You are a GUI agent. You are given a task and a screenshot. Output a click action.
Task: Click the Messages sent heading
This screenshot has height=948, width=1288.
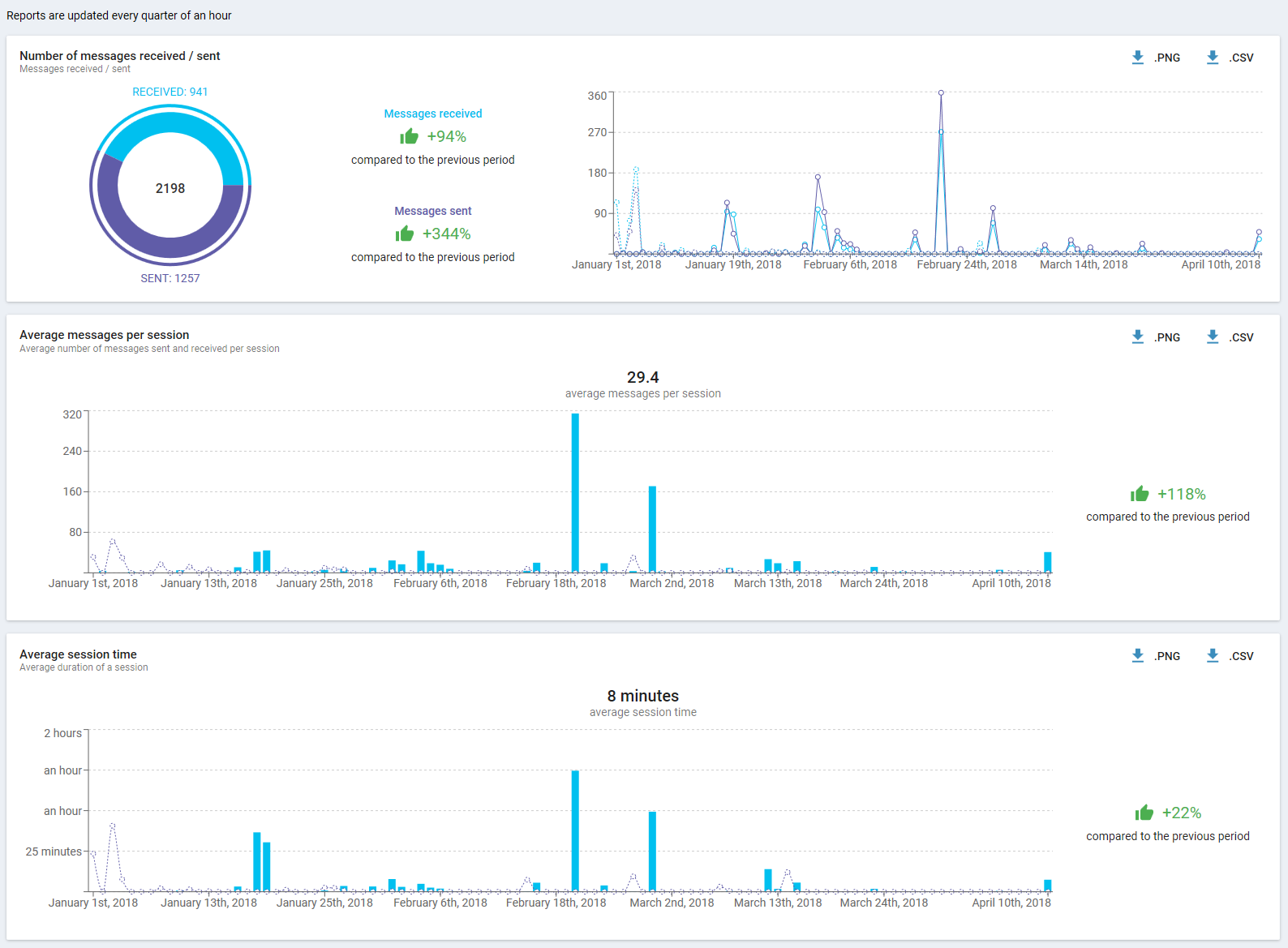pyautogui.click(x=433, y=211)
